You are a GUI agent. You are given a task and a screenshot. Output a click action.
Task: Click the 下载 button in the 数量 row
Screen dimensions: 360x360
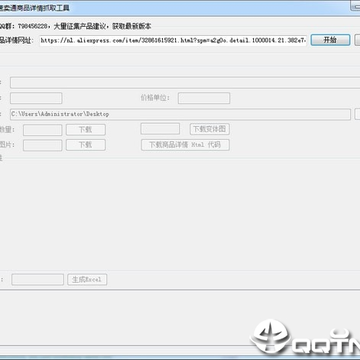click(x=86, y=130)
